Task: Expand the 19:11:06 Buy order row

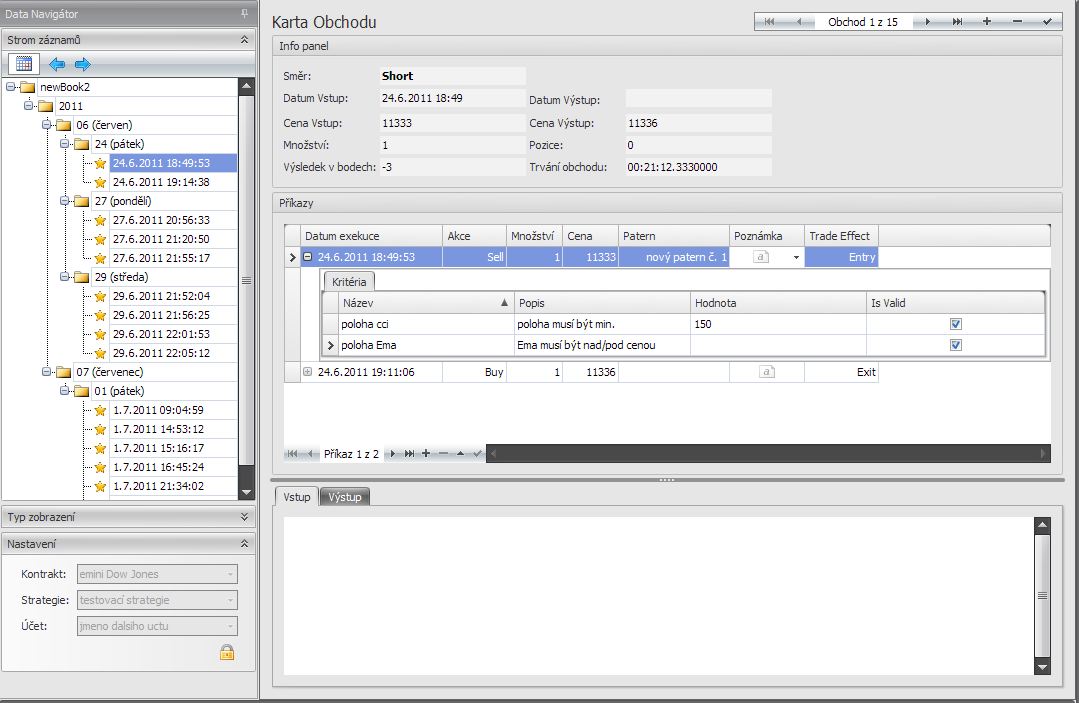Action: click(x=308, y=372)
